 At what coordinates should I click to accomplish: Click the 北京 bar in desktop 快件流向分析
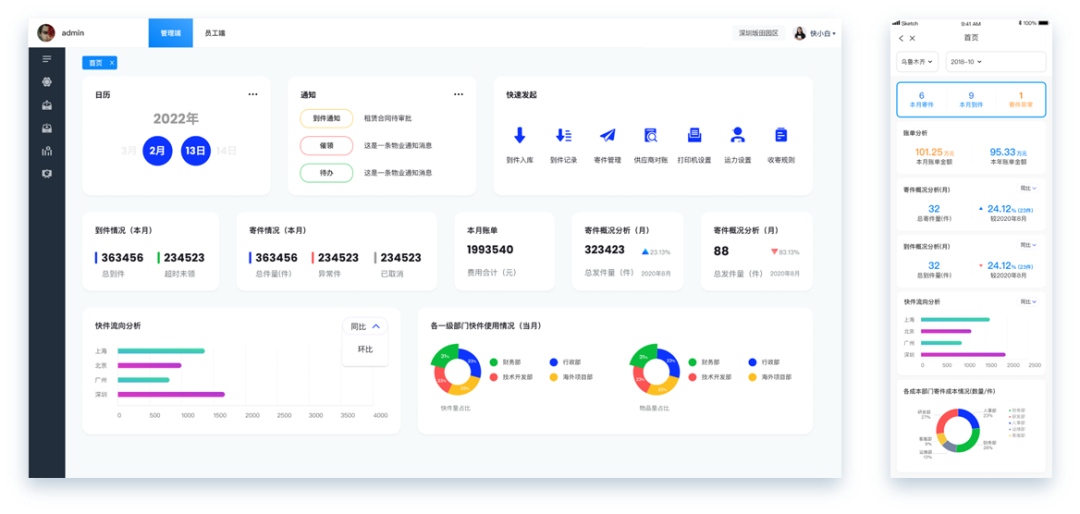(149, 365)
